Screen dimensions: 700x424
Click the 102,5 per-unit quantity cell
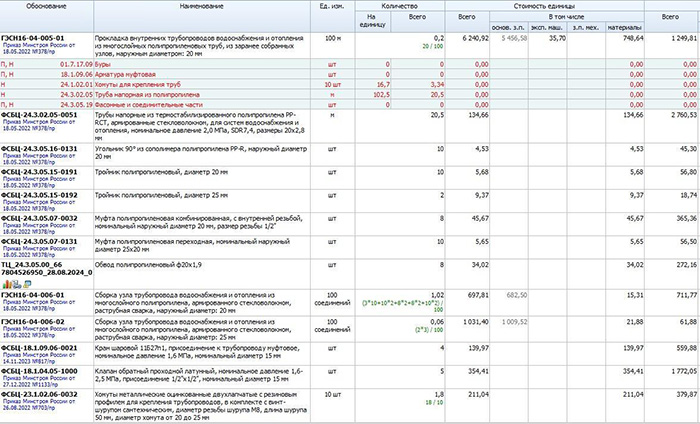373,95
